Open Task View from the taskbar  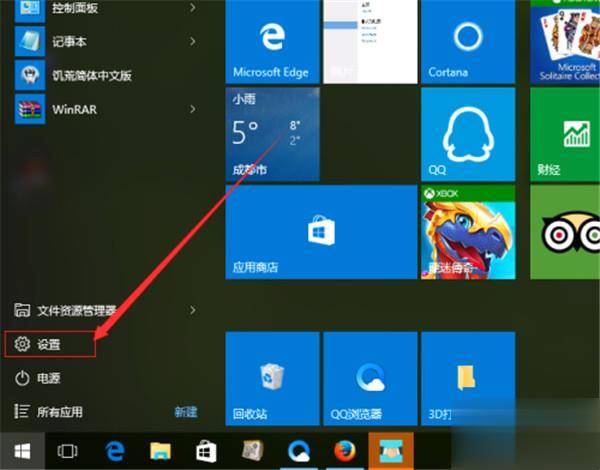pyautogui.click(x=68, y=451)
